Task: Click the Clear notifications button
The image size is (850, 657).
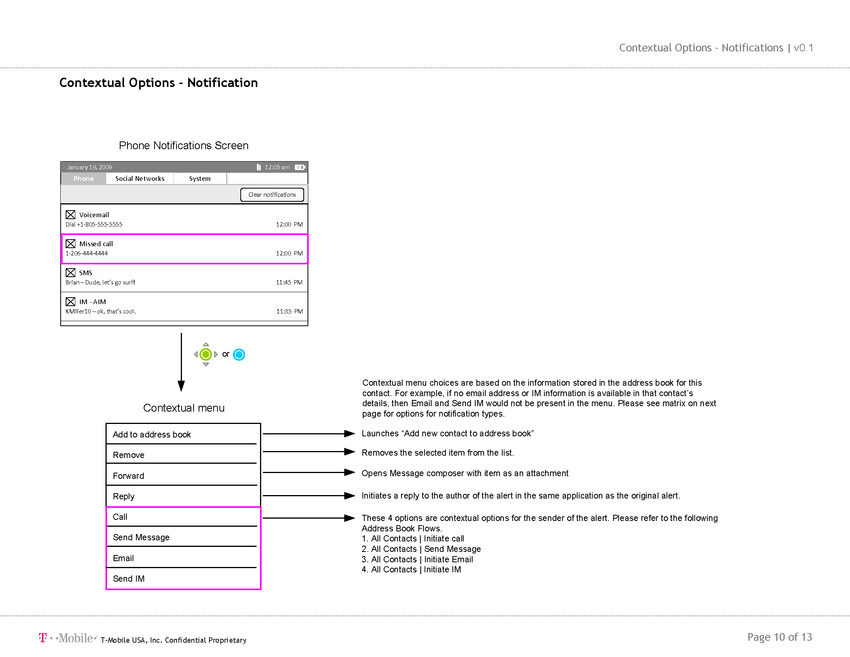Action: pyautogui.click(x=272, y=195)
